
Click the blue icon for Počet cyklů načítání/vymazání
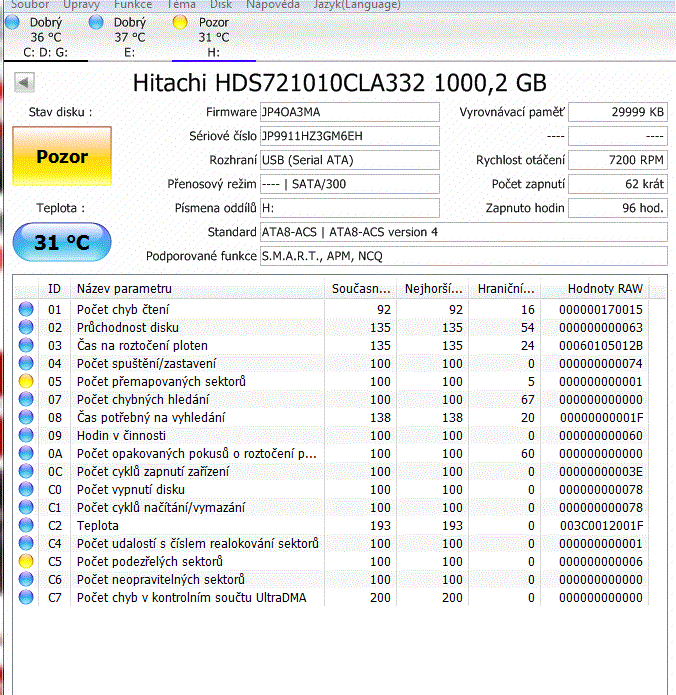pyautogui.click(x=26, y=508)
